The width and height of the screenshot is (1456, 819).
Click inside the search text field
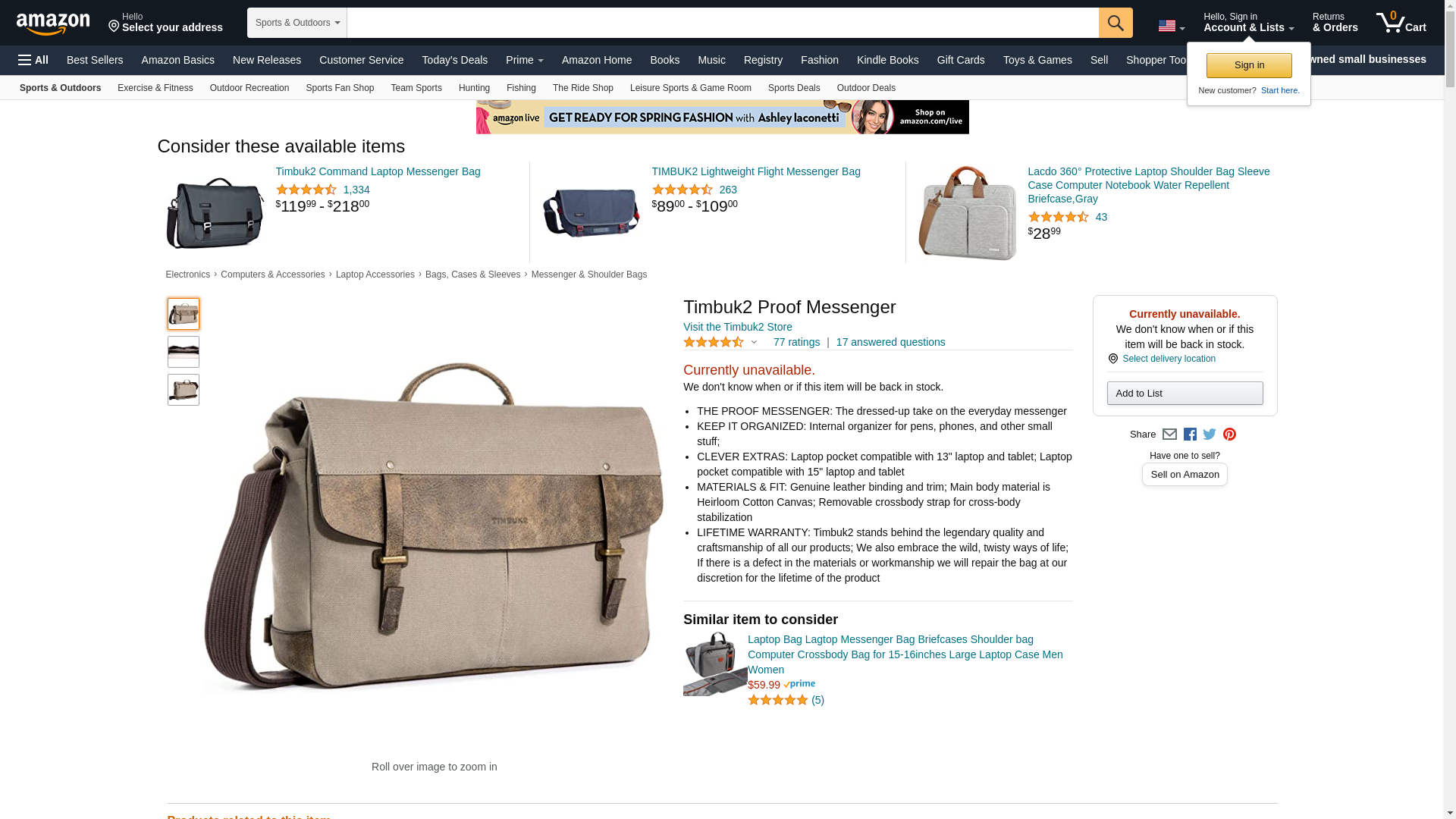pyautogui.click(x=723, y=23)
